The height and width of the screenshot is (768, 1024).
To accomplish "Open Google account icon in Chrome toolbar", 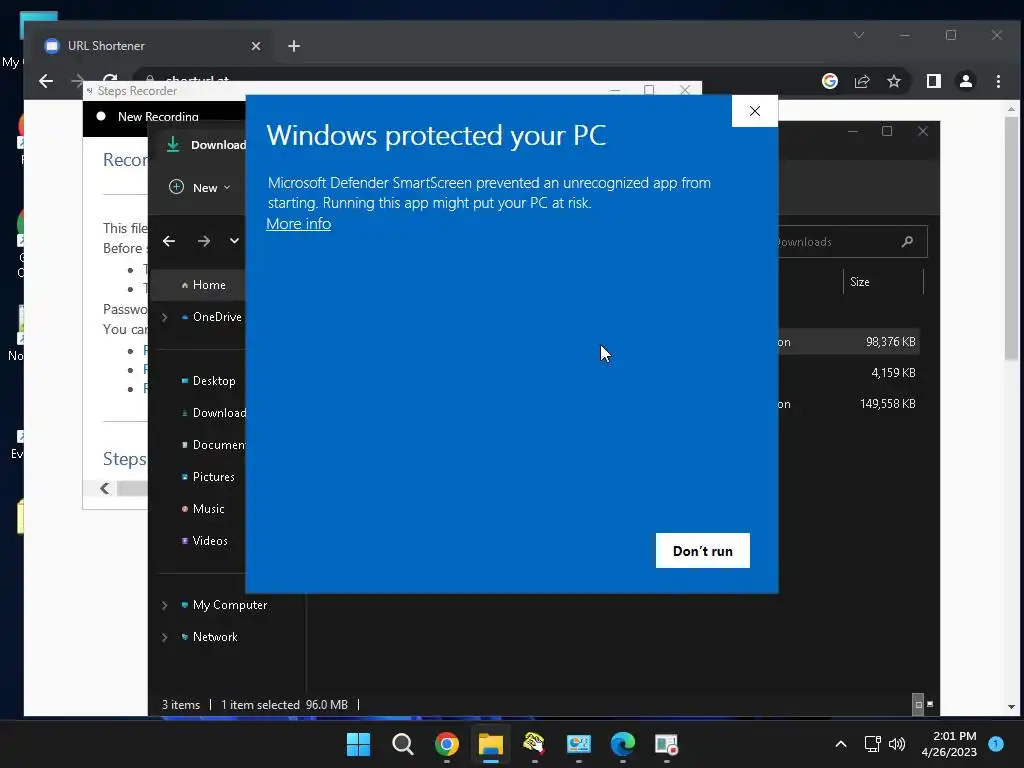I will coord(829,81).
